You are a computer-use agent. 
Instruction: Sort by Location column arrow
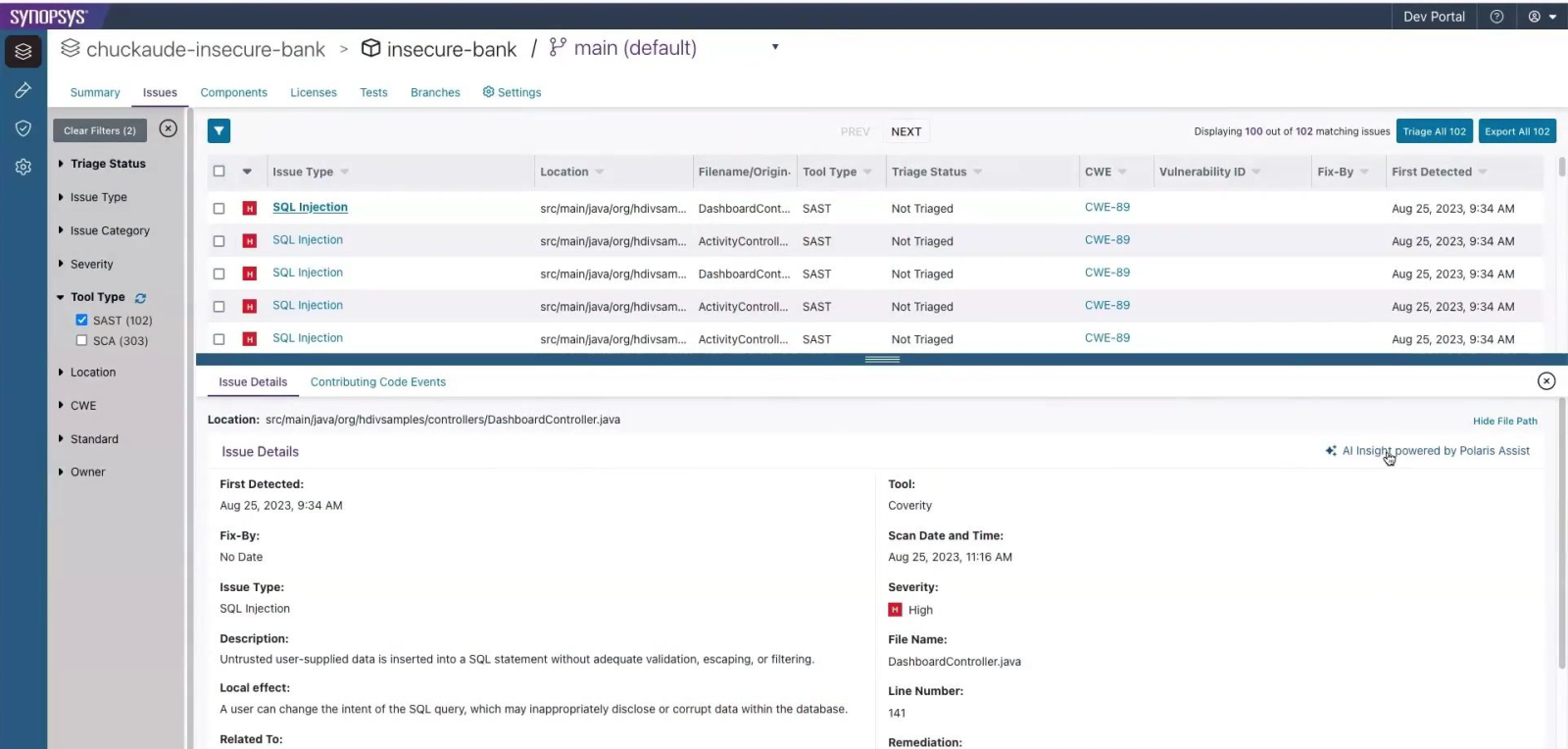pyautogui.click(x=599, y=172)
